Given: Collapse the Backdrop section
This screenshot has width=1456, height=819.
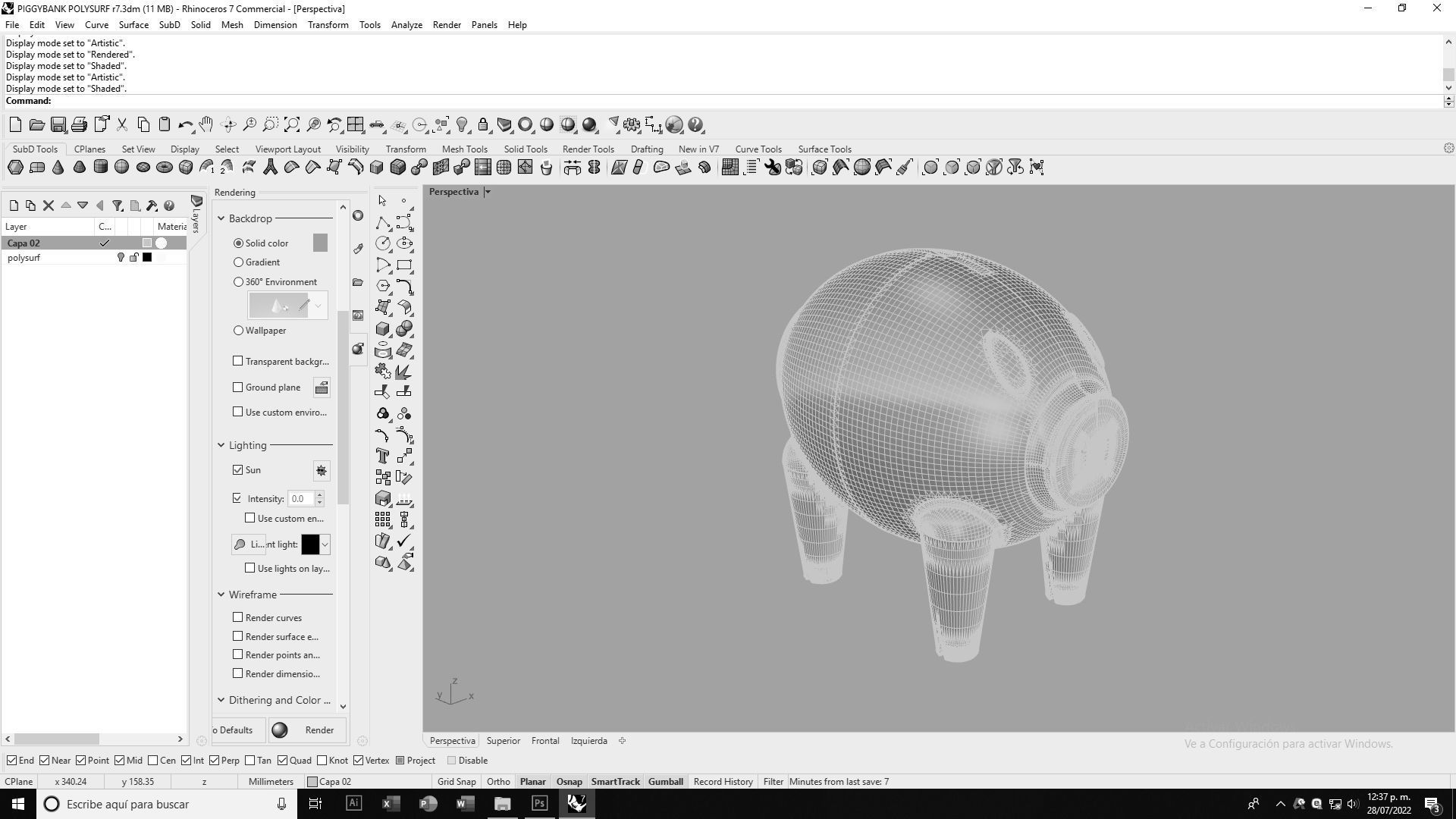Looking at the screenshot, I should (221, 218).
